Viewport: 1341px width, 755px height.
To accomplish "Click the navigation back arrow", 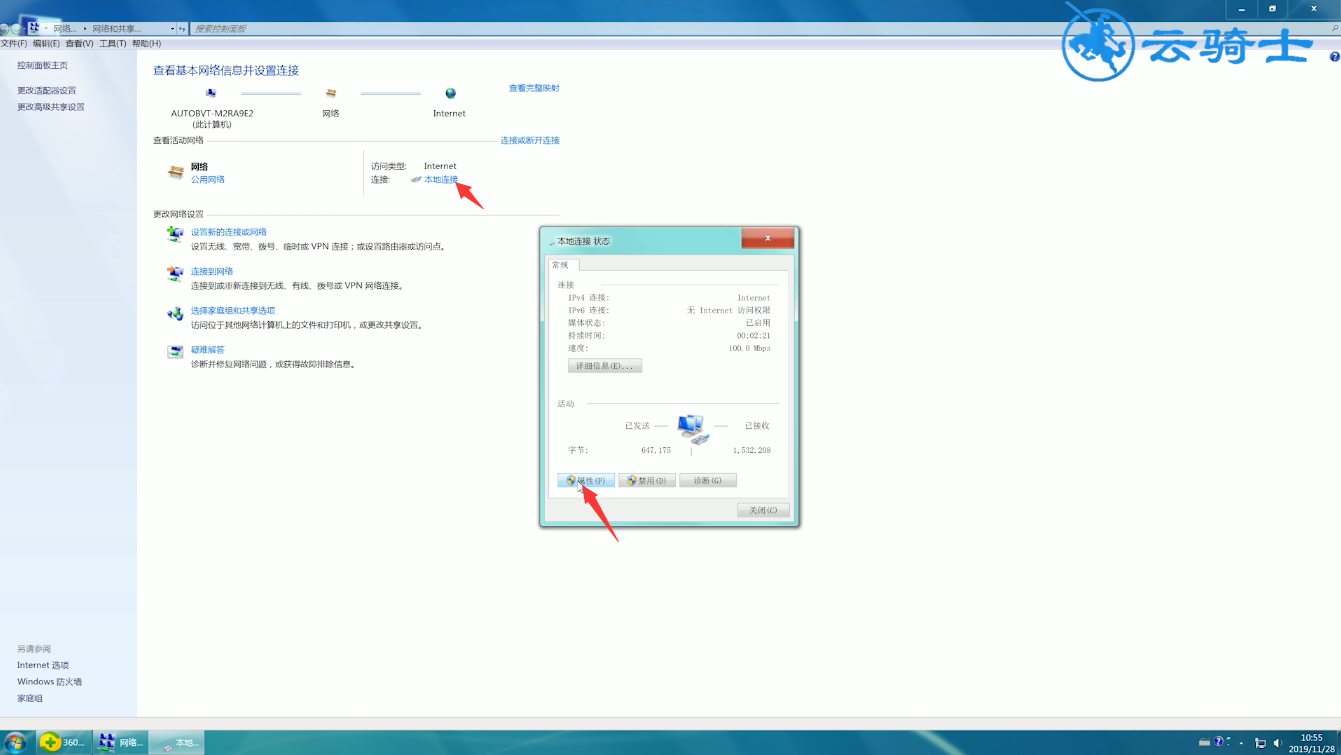I will tap(4, 29).
